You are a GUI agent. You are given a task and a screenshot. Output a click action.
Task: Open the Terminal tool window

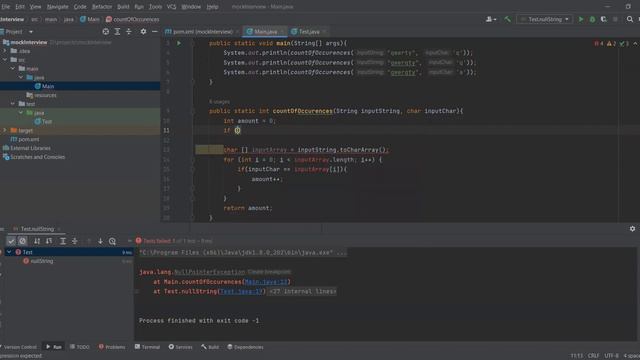tap(147, 347)
